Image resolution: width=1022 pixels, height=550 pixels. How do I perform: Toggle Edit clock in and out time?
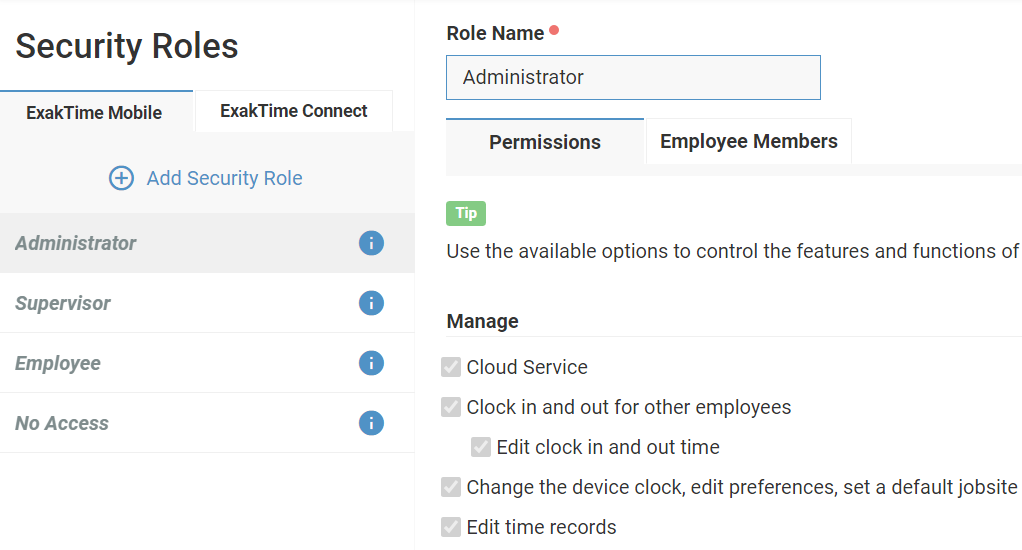[x=481, y=447]
